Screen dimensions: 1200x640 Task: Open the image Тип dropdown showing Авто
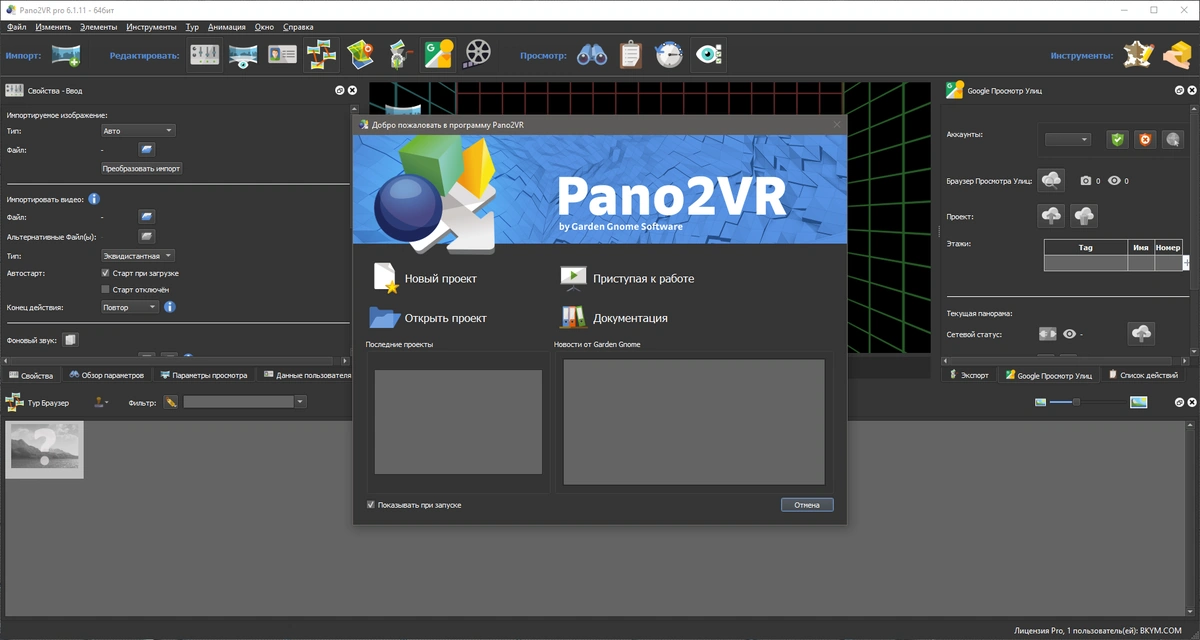138,131
